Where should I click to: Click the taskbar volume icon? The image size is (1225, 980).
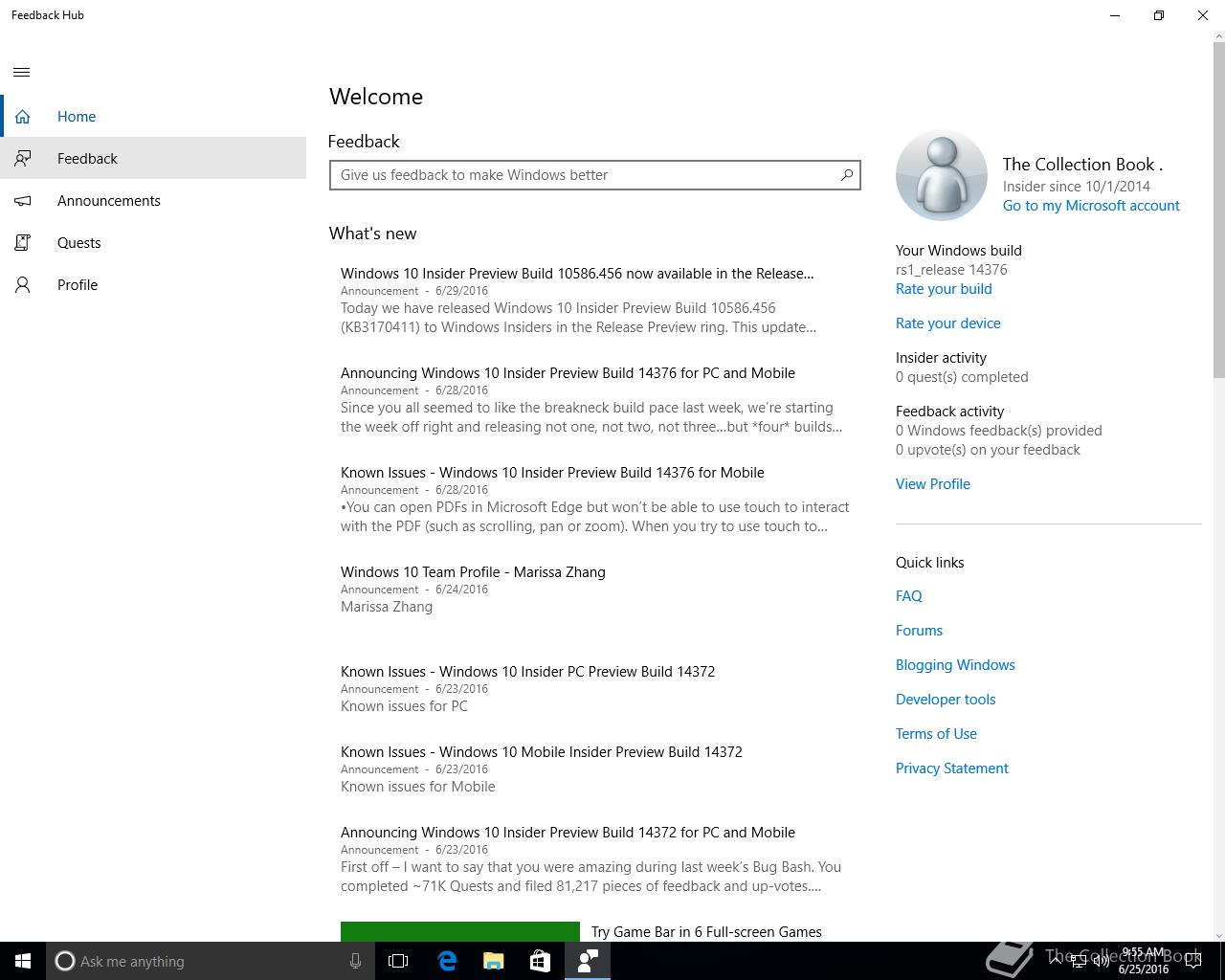pos(1101,962)
